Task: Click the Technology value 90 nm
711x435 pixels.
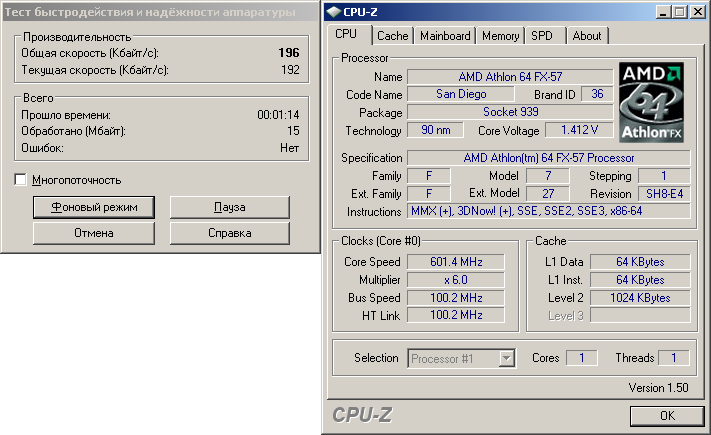Action: (435, 130)
